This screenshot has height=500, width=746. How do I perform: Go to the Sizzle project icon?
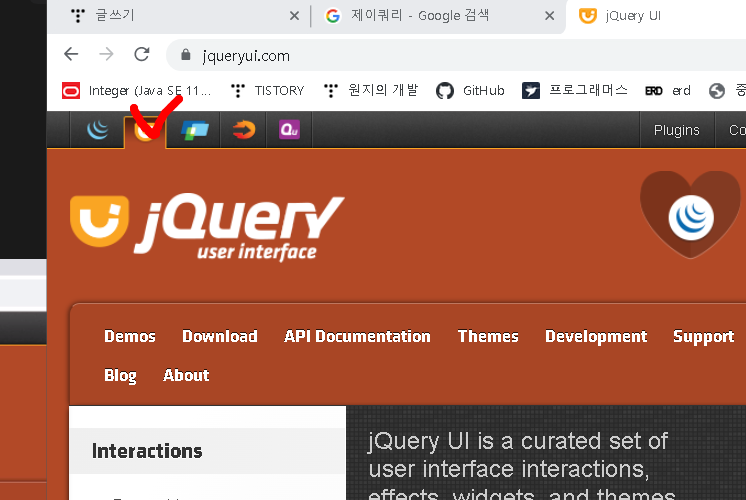244,130
